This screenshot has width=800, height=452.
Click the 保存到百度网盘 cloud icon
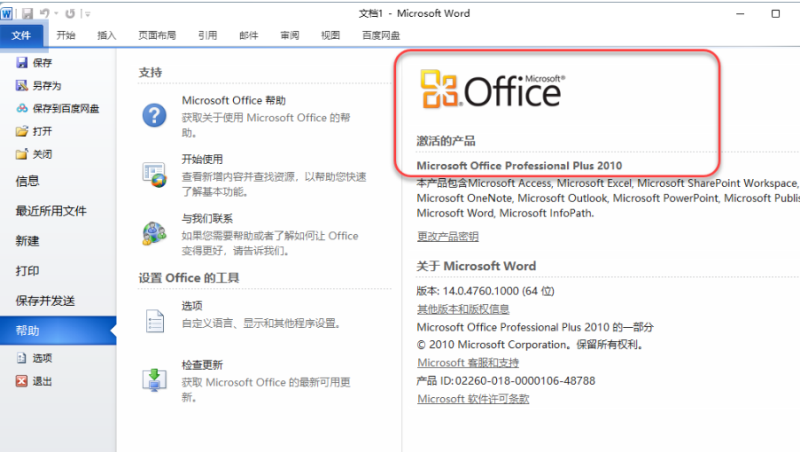(21, 108)
